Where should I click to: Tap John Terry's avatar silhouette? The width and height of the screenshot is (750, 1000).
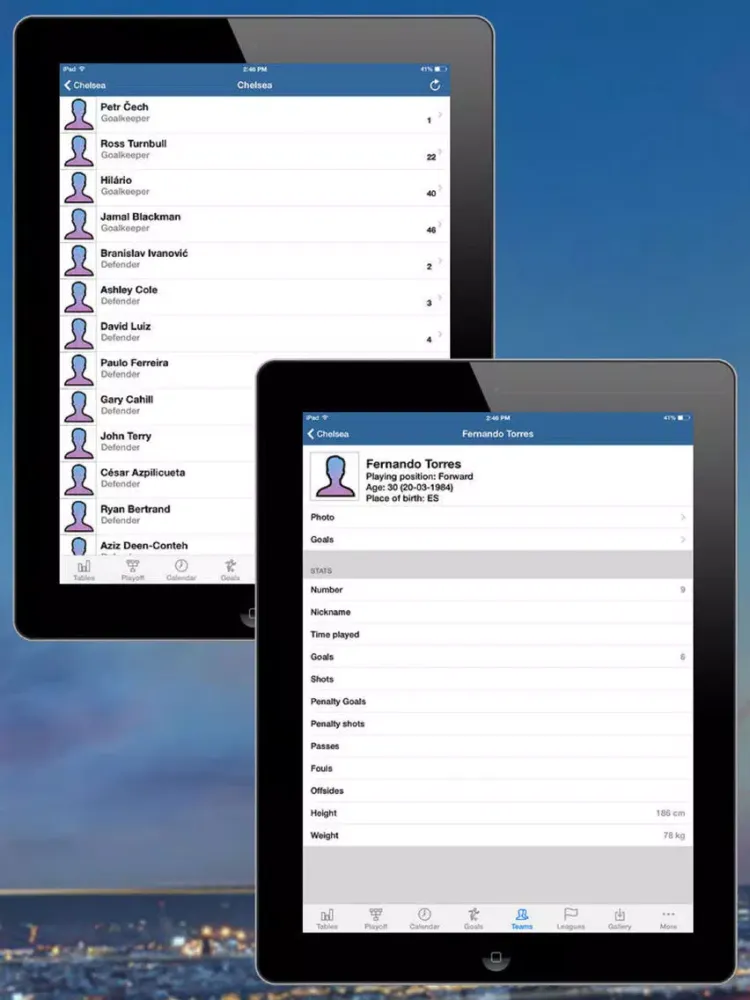78,443
